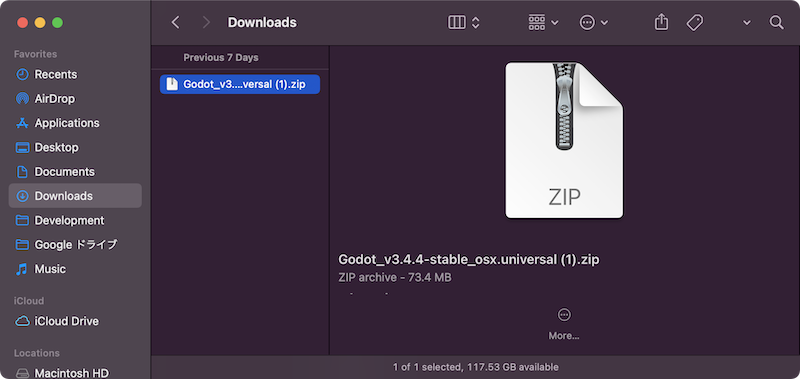Click the Share icon in toolbar
800x379 pixels.
pyautogui.click(x=661, y=22)
